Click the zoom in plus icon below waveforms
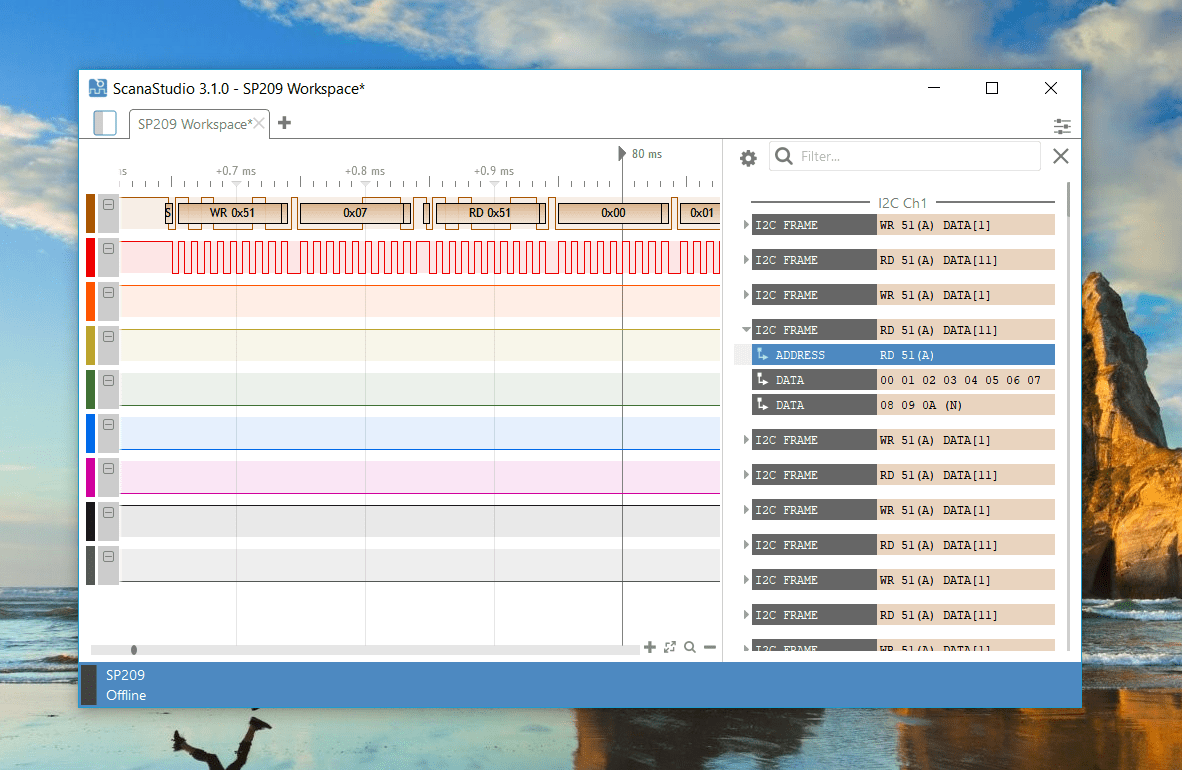1182x770 pixels. [x=650, y=648]
